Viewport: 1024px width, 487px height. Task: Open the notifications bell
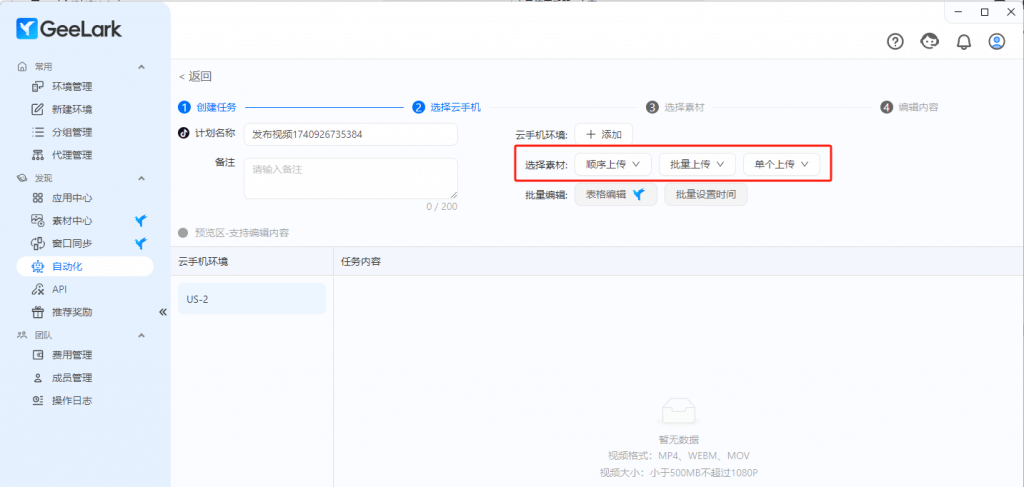964,41
